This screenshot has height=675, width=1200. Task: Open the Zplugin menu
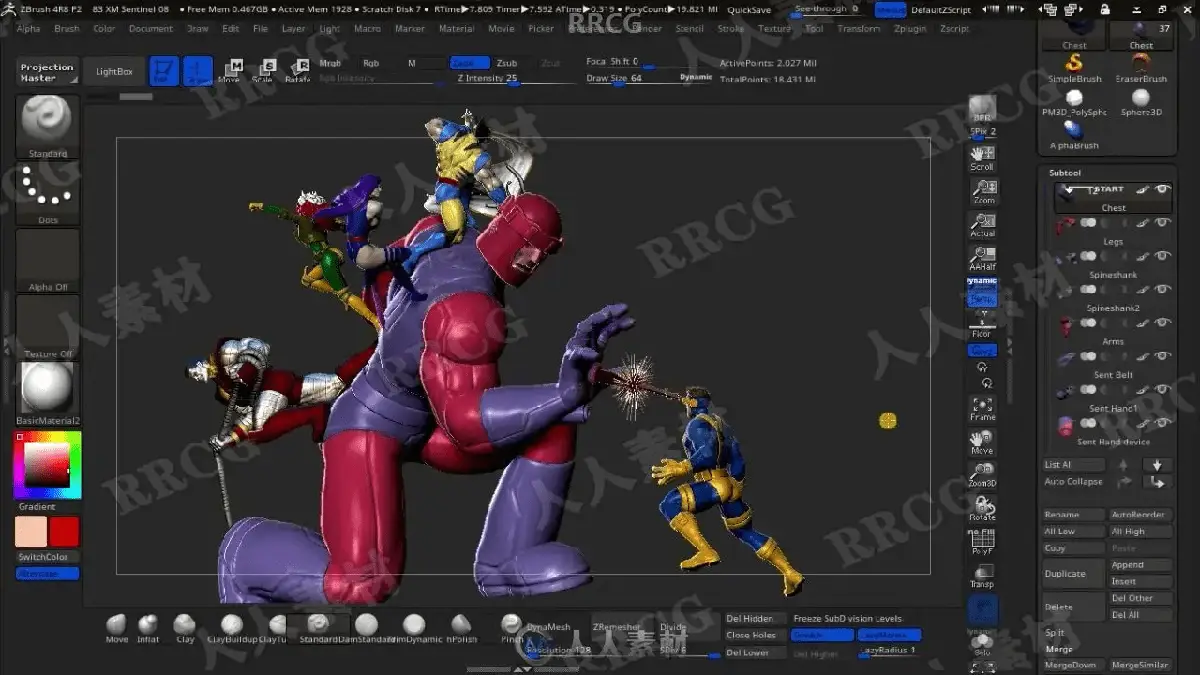(910, 29)
